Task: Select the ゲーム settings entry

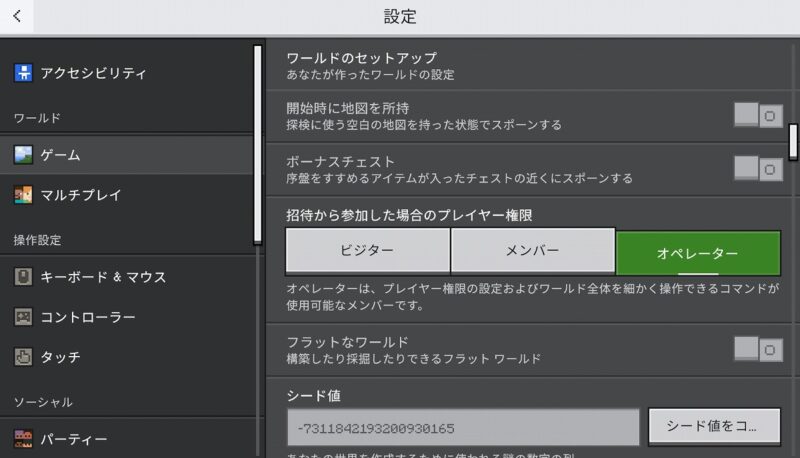Action: (x=127, y=155)
